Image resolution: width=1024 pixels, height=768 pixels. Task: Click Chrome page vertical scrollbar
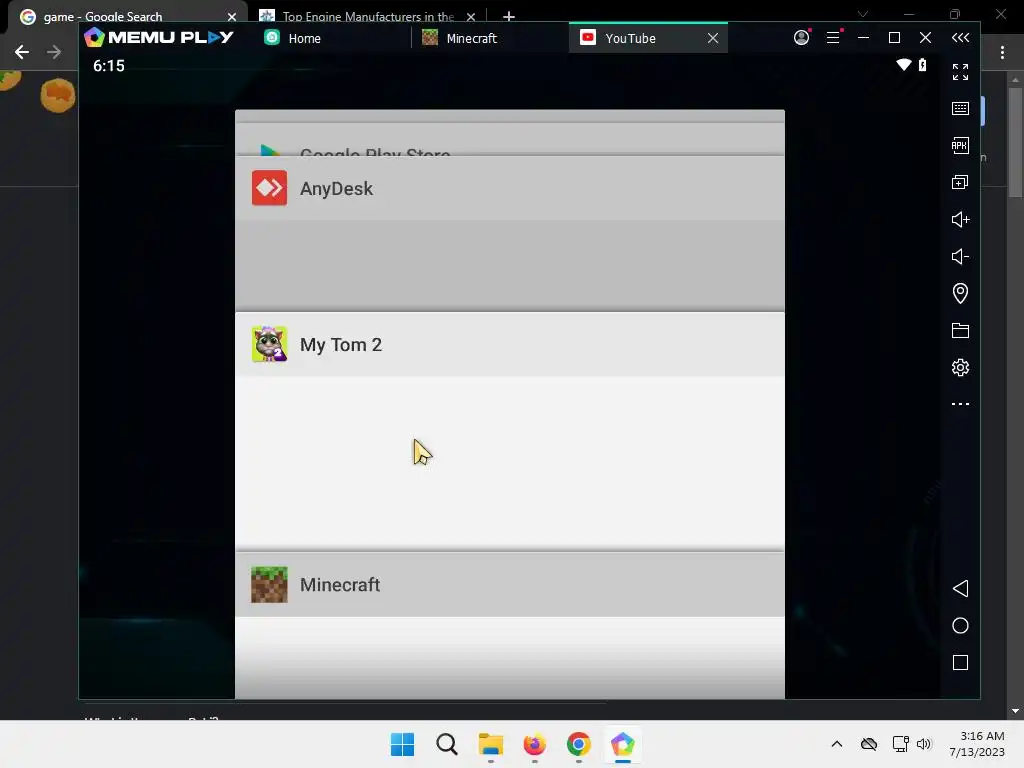[x=1015, y=142]
